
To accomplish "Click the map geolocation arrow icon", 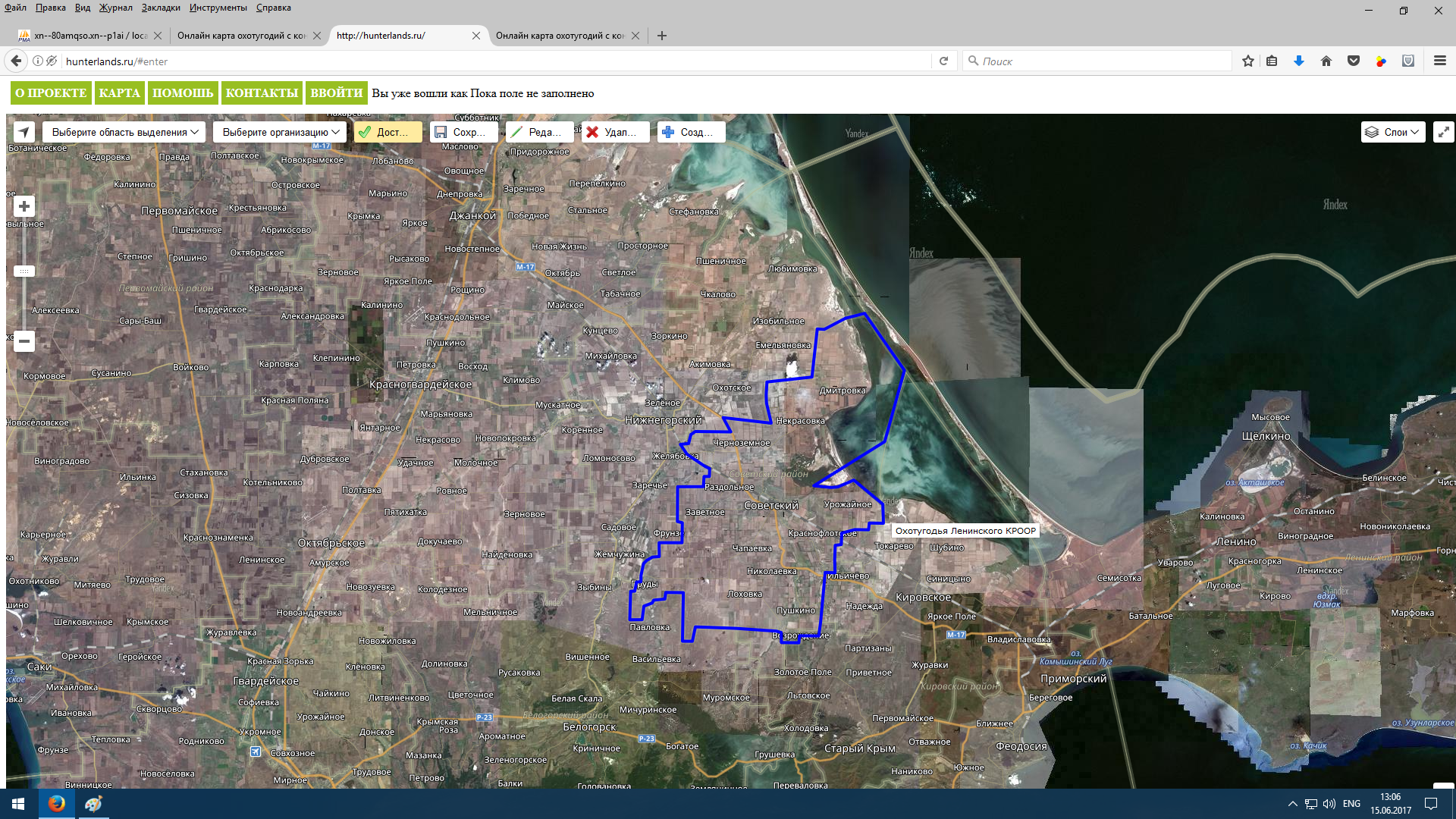I will [24, 132].
